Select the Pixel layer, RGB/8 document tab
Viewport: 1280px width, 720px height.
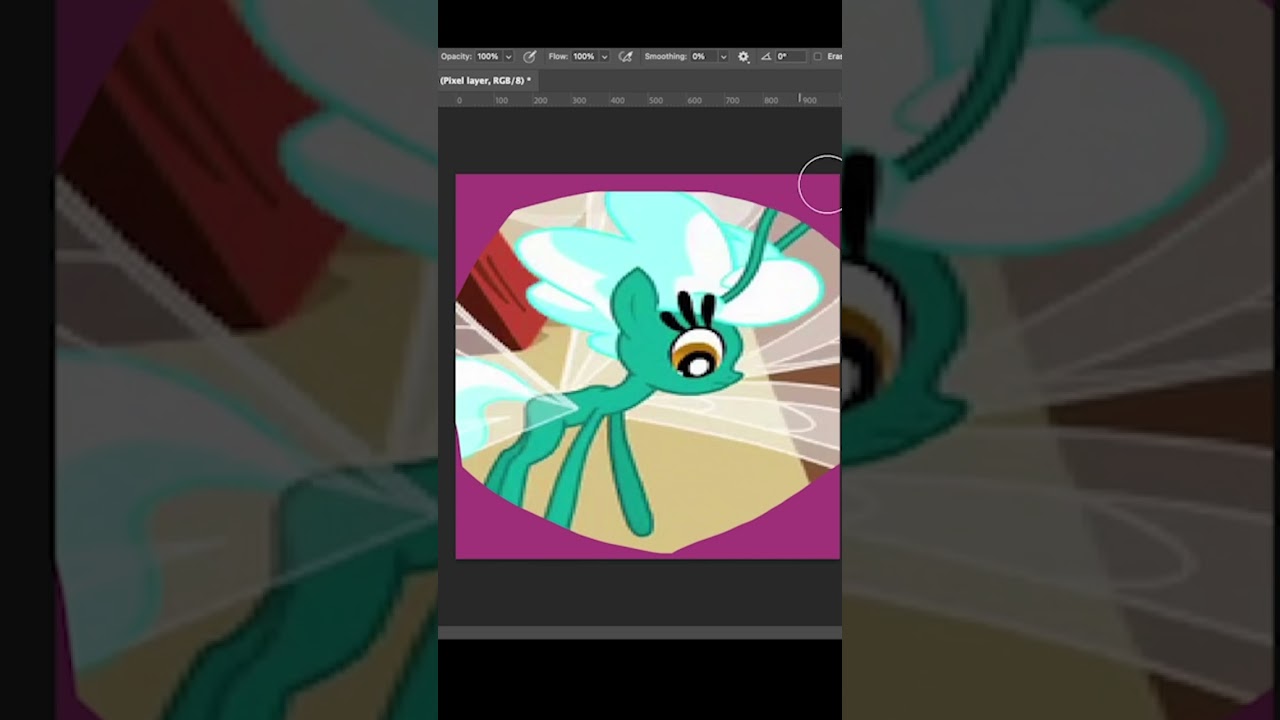tap(487, 80)
